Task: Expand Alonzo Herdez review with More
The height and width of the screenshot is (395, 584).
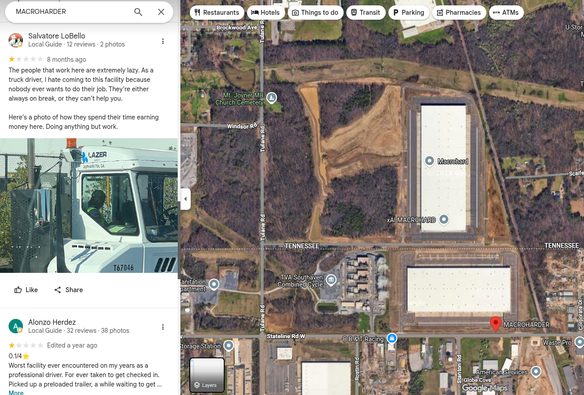Action: pyautogui.click(x=16, y=392)
